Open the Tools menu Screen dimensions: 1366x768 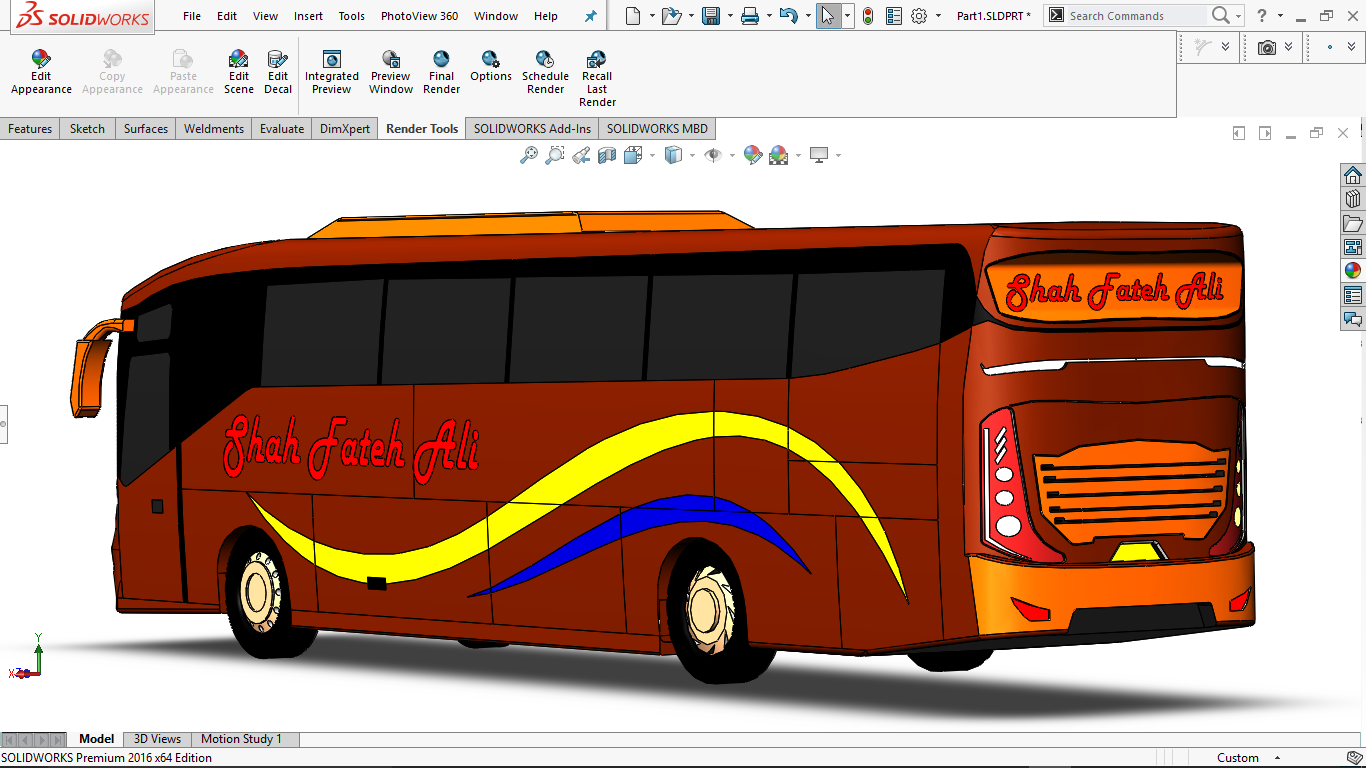pyautogui.click(x=352, y=16)
